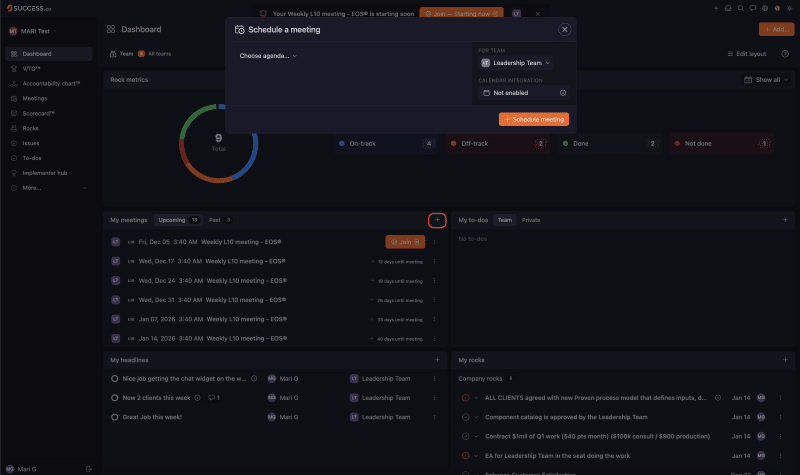Toggle status of 'ALL CLIENTS agreed' rock

pos(465,397)
